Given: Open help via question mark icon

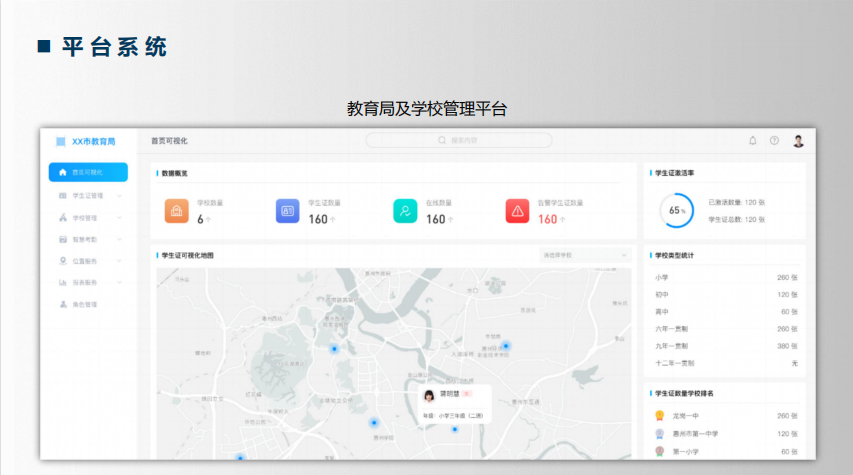Looking at the screenshot, I should (x=774, y=141).
